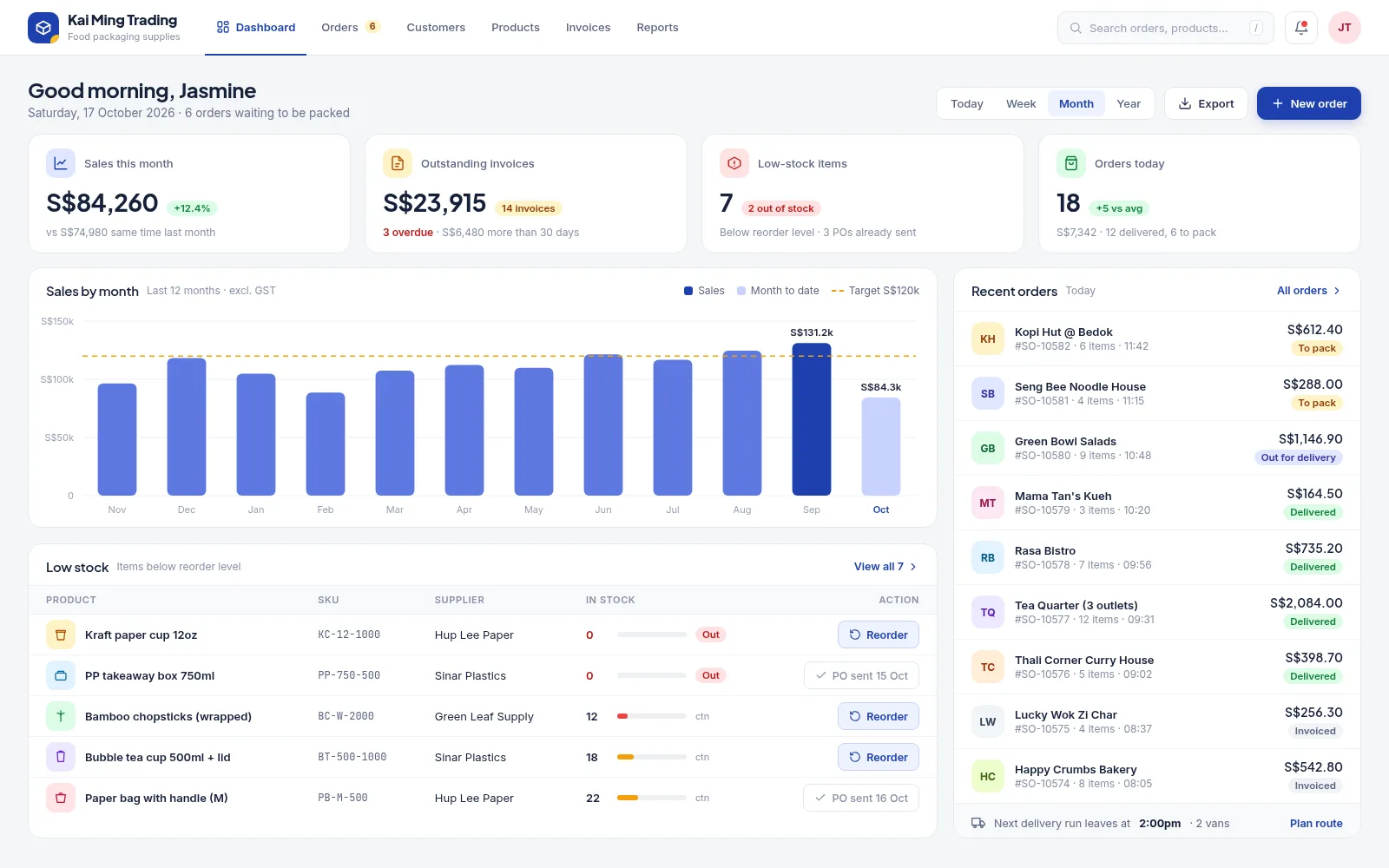The width and height of the screenshot is (1389, 868).
Task: Reorder Kraft paper cup 12oz
Action: [x=879, y=635]
